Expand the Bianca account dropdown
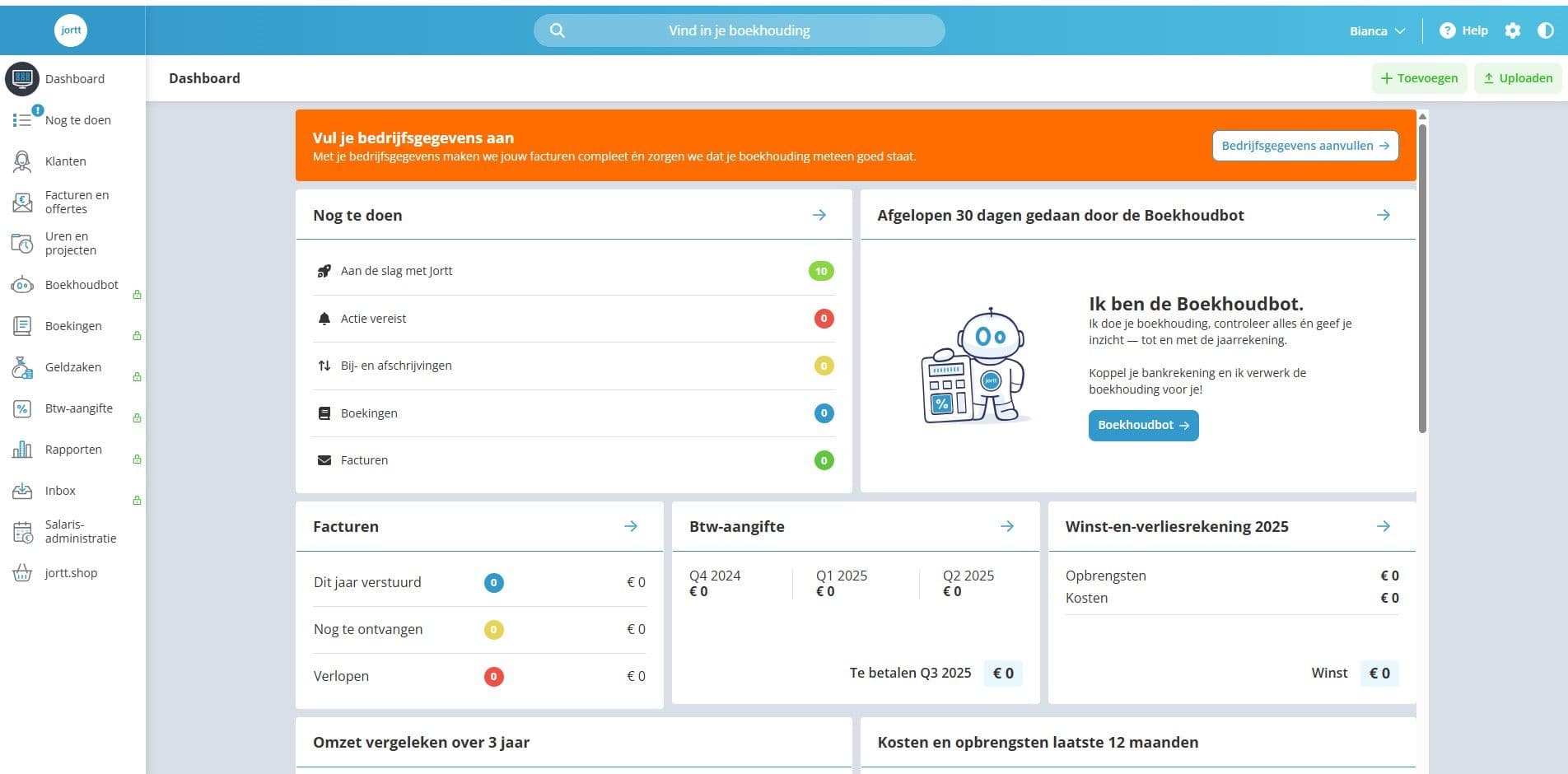 (x=1377, y=31)
